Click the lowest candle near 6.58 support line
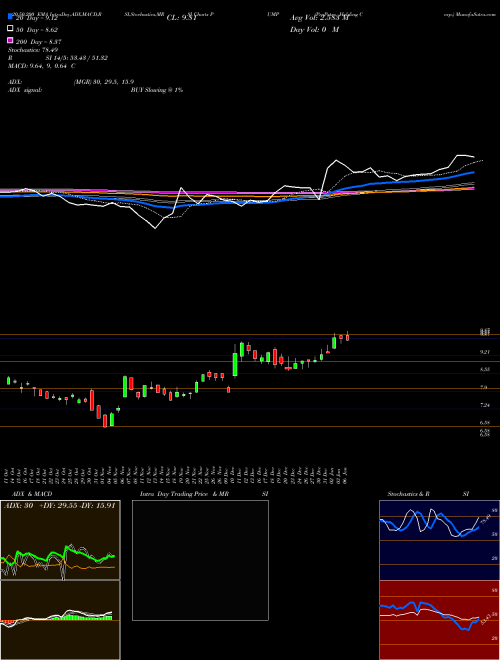The width and height of the screenshot is (500, 660). [x=105, y=420]
